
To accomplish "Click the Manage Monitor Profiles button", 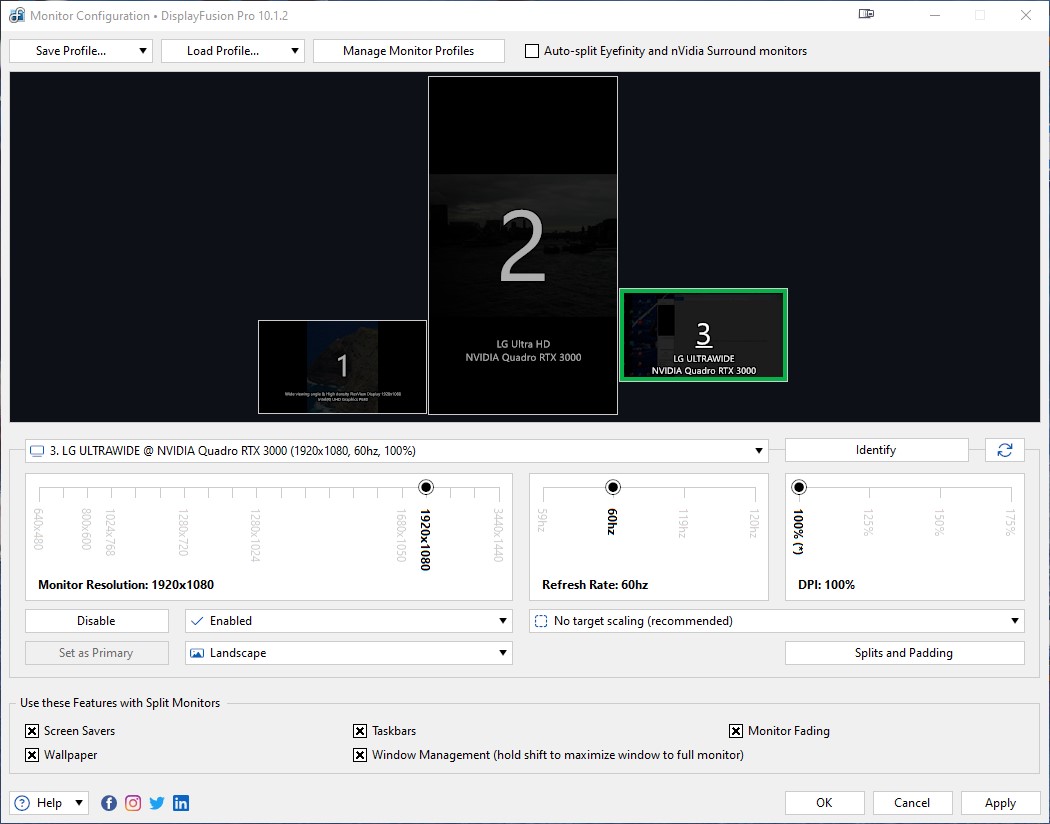I will coord(408,51).
